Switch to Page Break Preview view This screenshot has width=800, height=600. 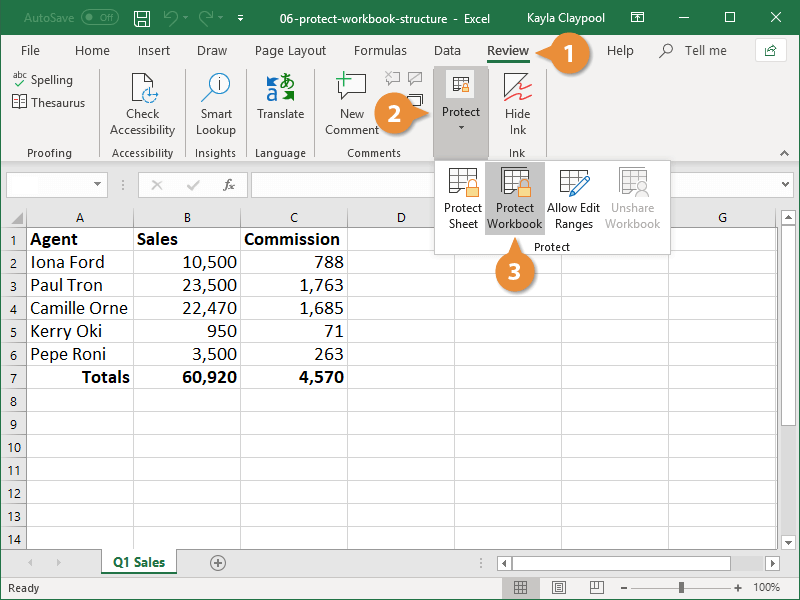(x=596, y=588)
